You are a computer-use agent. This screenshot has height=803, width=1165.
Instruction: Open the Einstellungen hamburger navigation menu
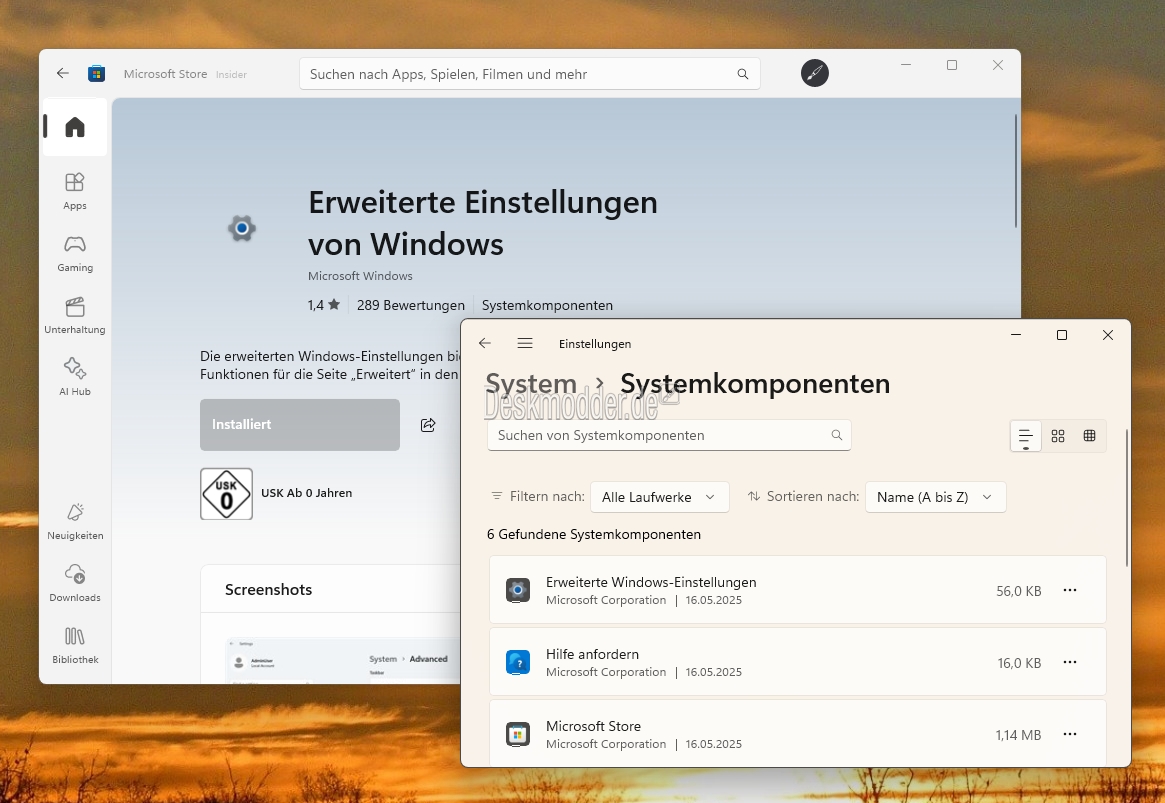(525, 343)
